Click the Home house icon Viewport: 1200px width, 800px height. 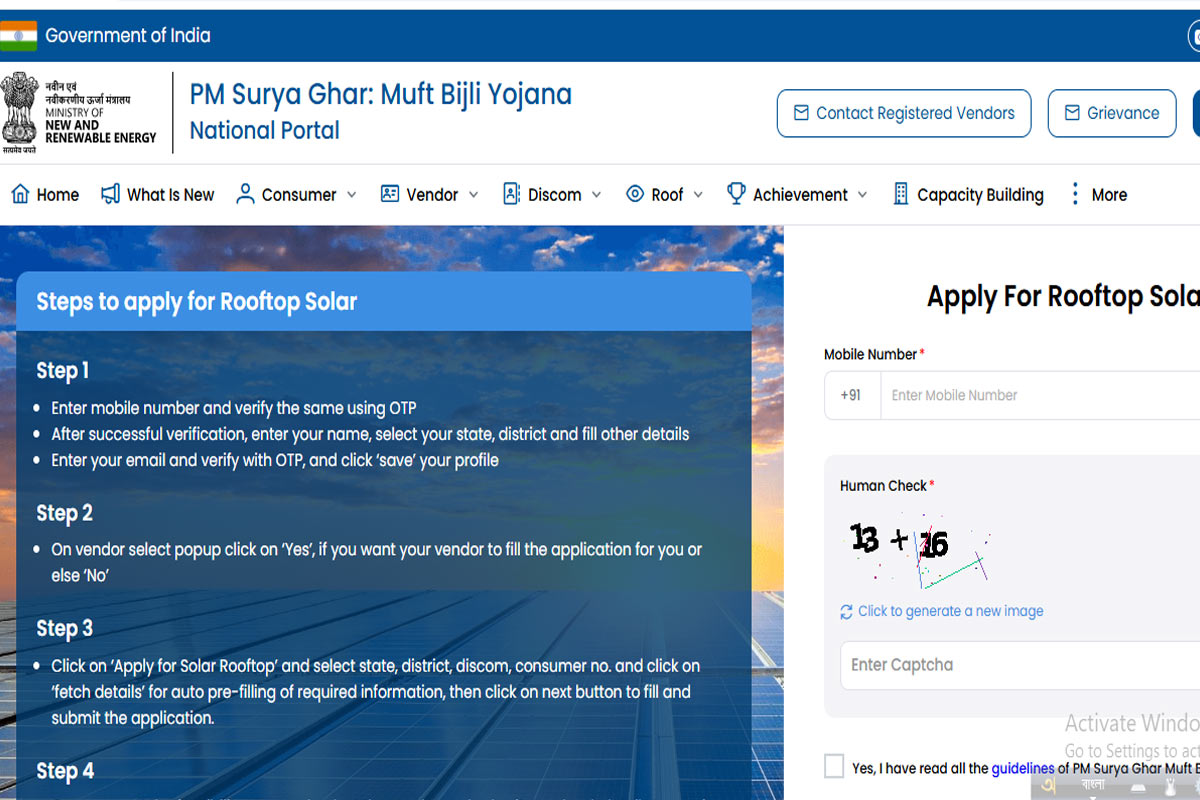click(20, 194)
